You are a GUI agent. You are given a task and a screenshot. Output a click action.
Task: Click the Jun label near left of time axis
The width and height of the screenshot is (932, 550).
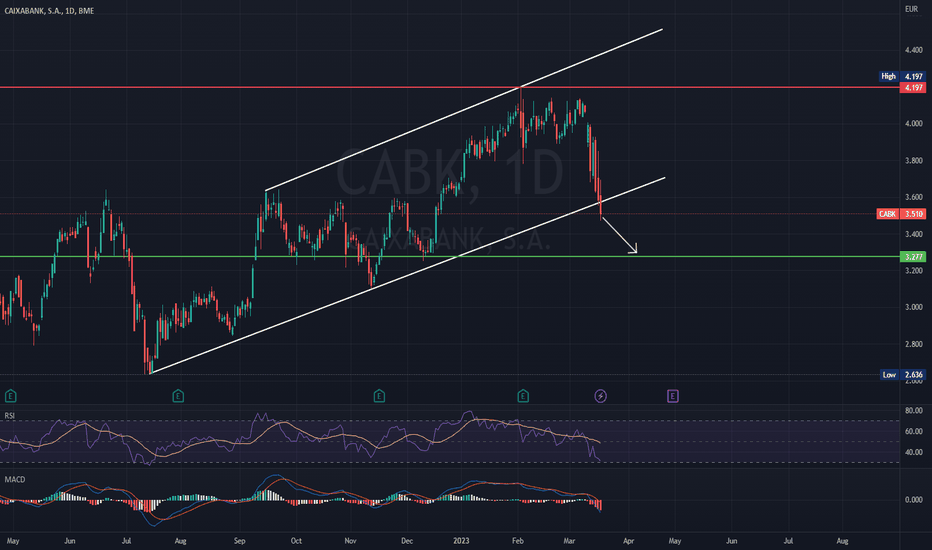tap(70, 541)
